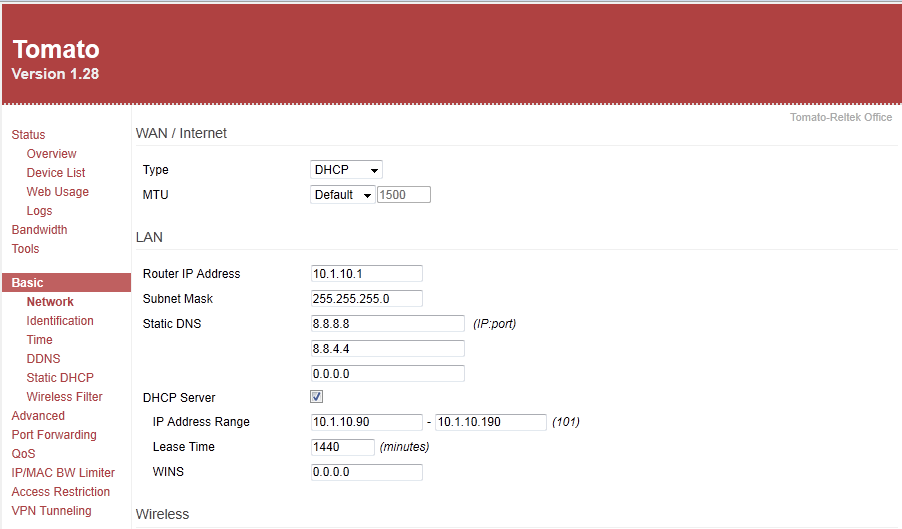Open the Identification page
Image resolution: width=902 pixels, height=529 pixels.
[x=60, y=321]
